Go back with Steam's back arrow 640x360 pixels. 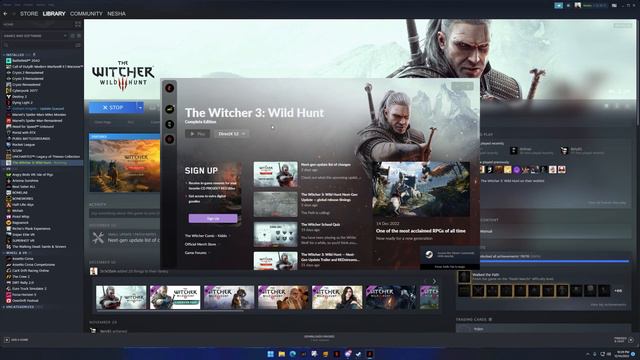[5, 13]
